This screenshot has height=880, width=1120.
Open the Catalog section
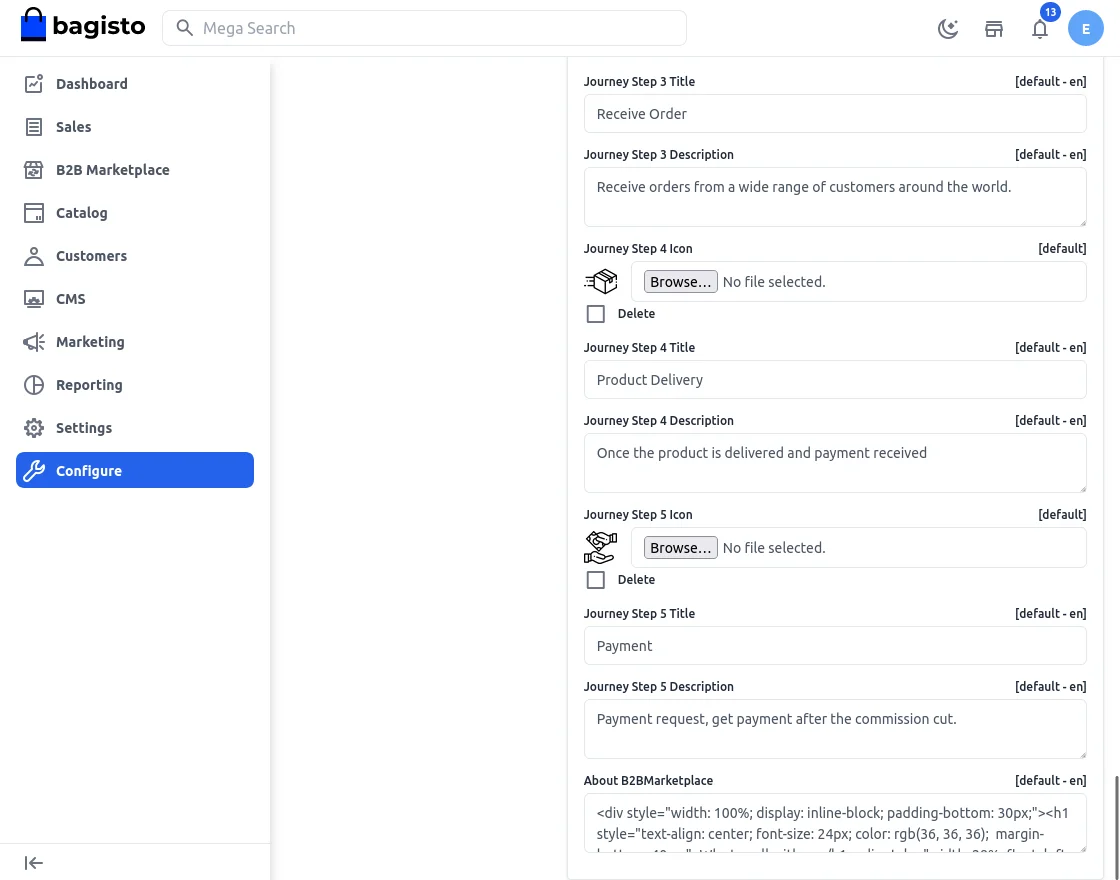tap(81, 213)
